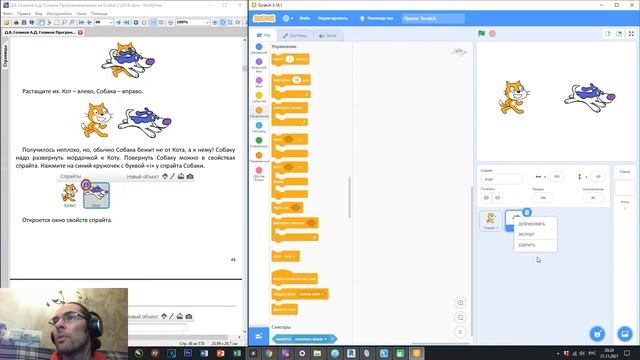
Task: Switch to small stage layout
Action: coord(608,34)
